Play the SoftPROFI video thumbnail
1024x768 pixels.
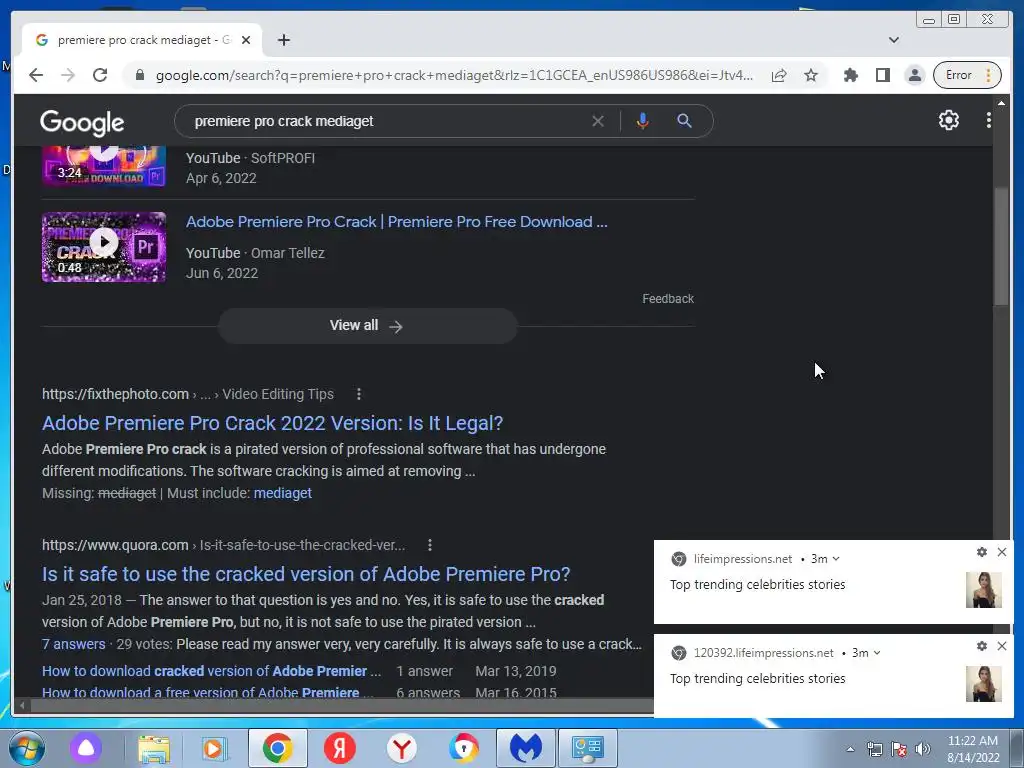pos(104,167)
